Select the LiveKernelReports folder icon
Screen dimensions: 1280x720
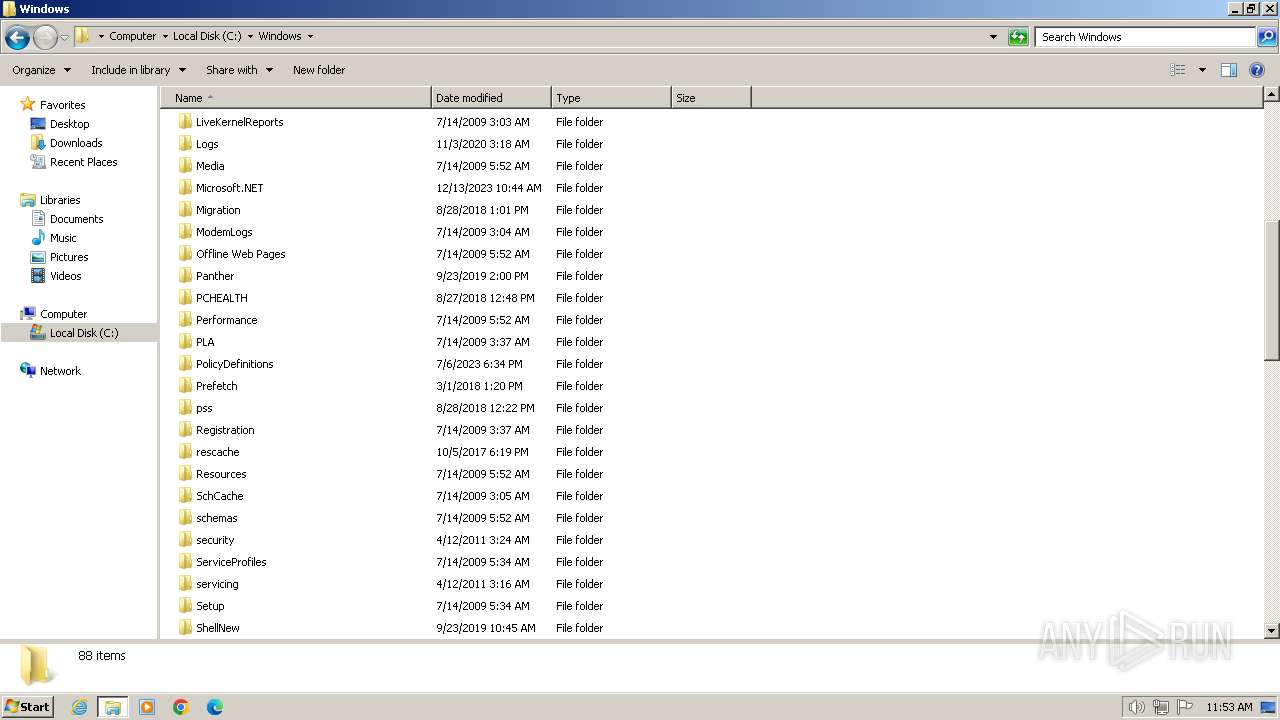(185, 122)
